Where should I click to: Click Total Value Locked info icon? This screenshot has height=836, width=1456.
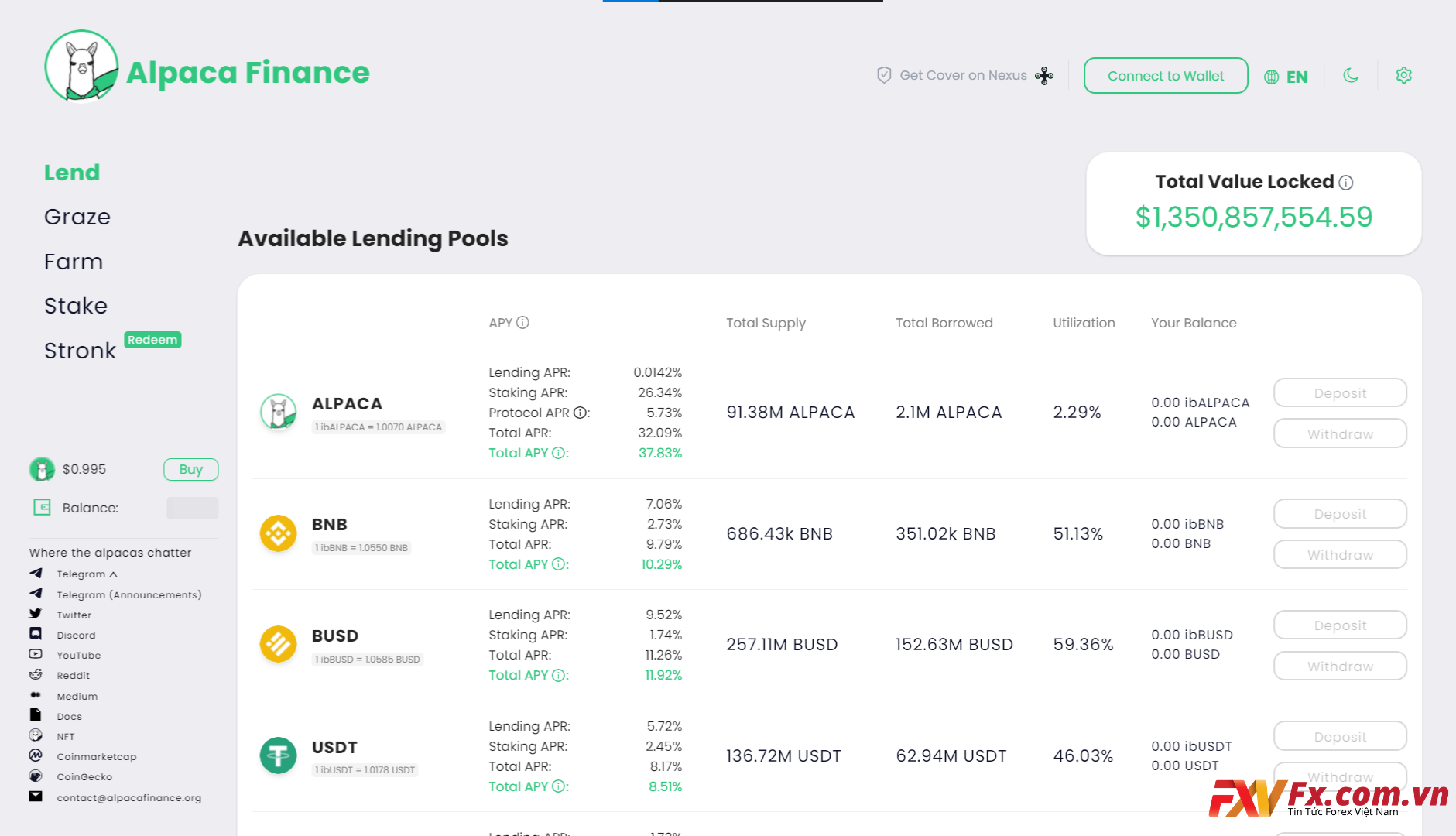click(x=1346, y=183)
